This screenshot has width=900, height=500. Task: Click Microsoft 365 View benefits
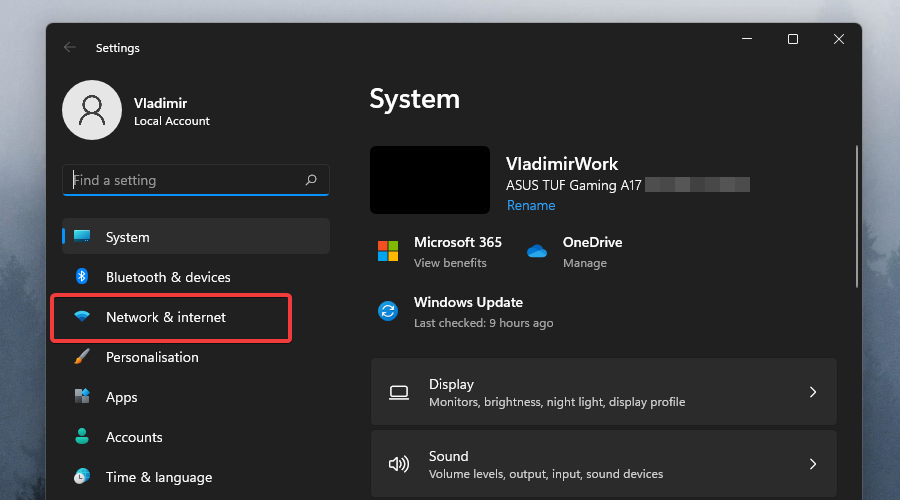point(450,263)
